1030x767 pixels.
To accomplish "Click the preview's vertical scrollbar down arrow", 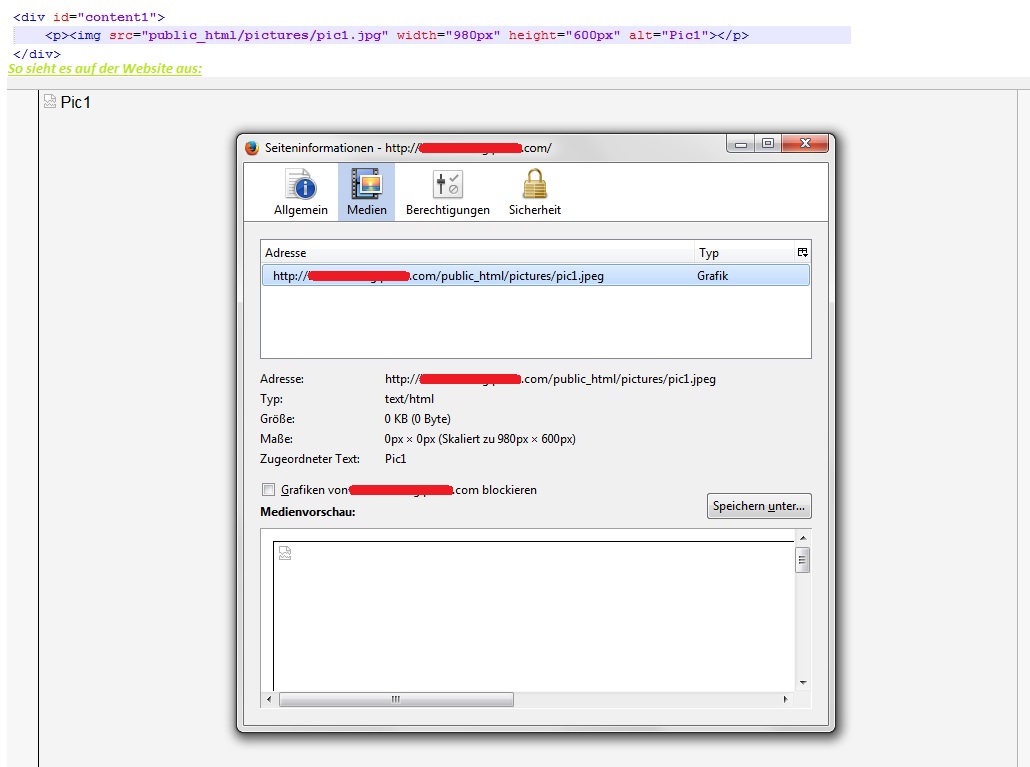I will (802, 682).
